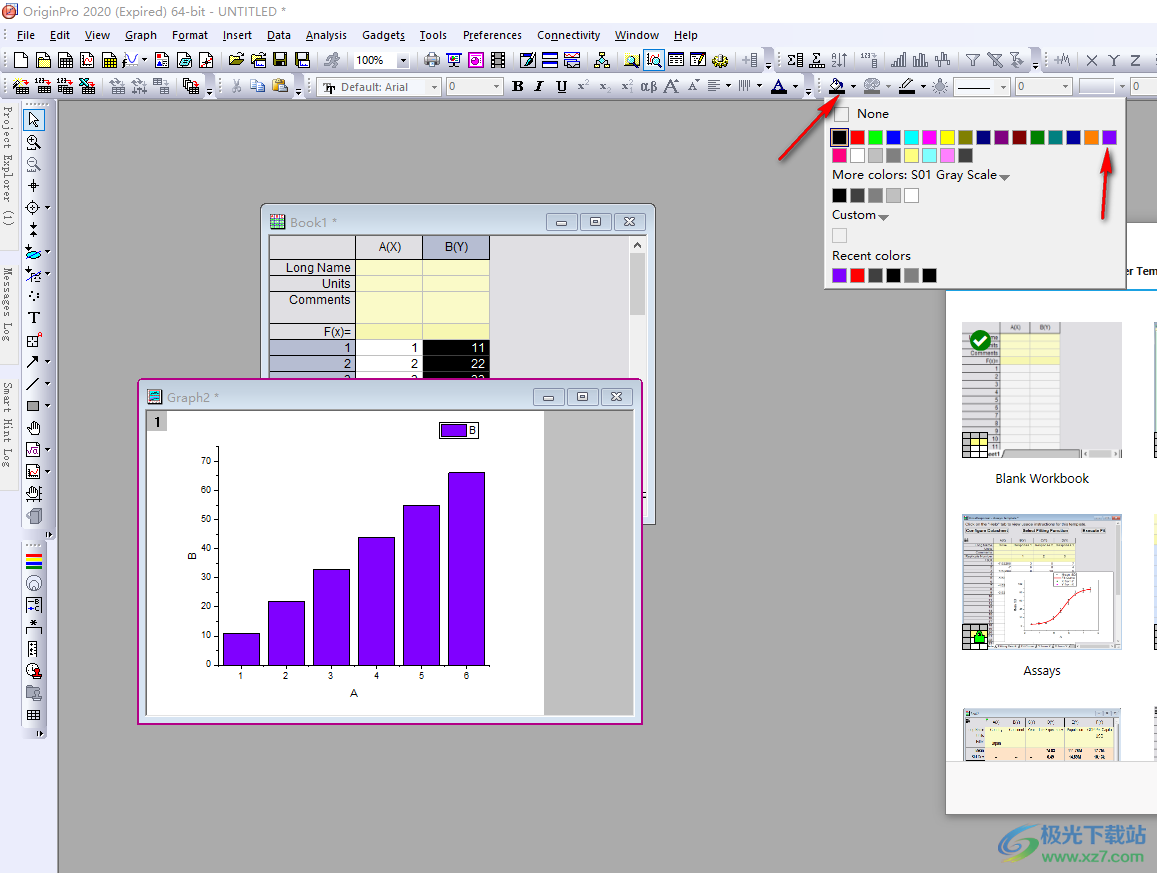1157x873 pixels.
Task: Click the Greek alpha-beta symbols icon
Action: (649, 86)
